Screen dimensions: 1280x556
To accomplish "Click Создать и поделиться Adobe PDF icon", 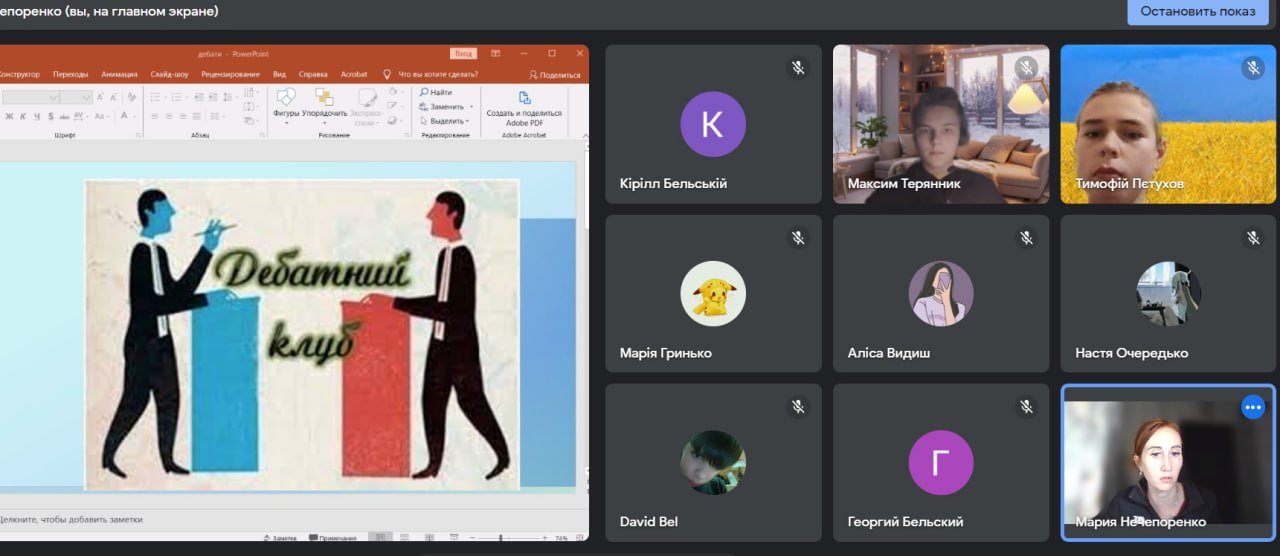I will 524,98.
